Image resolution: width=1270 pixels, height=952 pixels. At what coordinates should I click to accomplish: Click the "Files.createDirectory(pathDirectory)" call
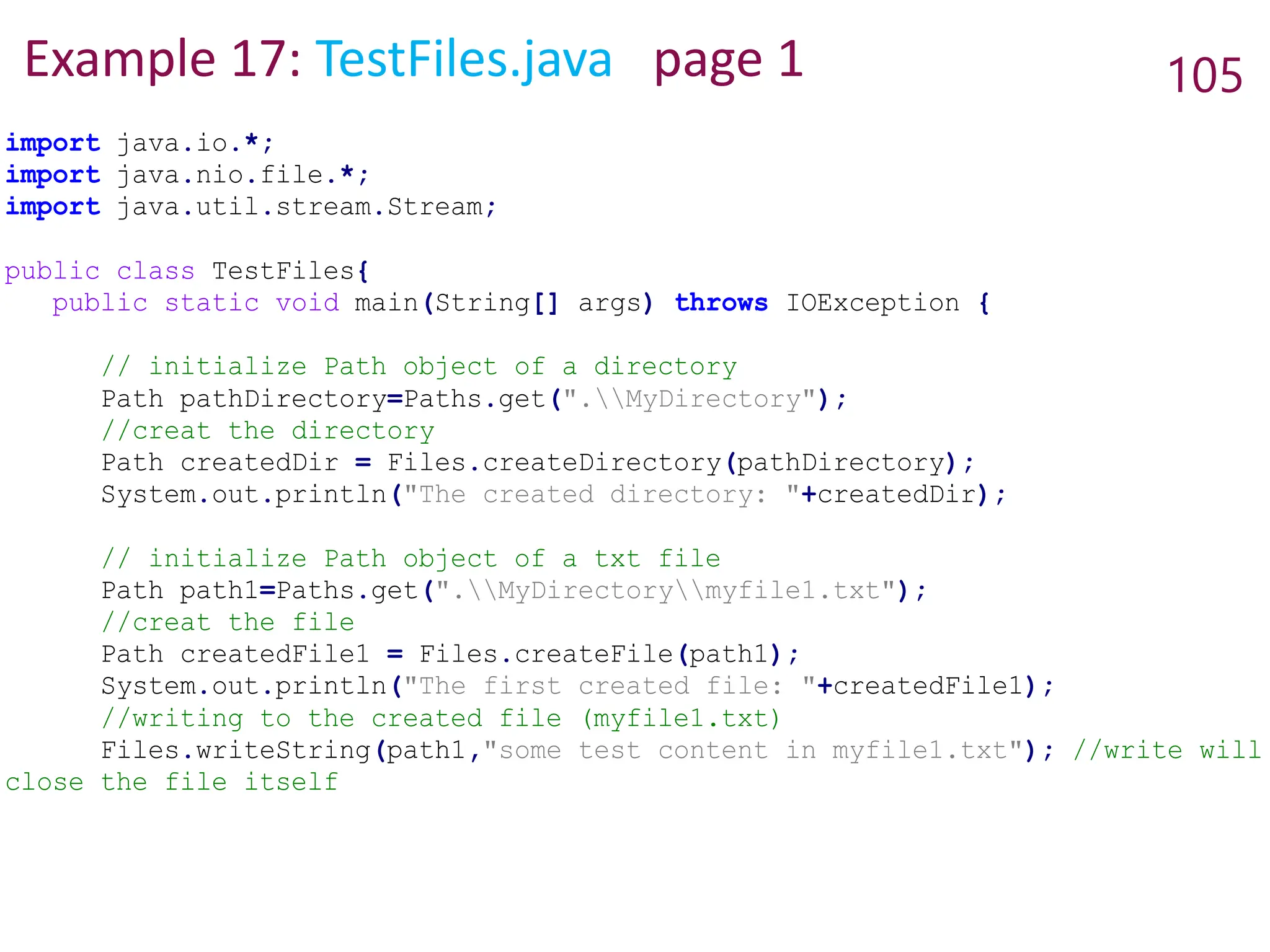click(675, 463)
